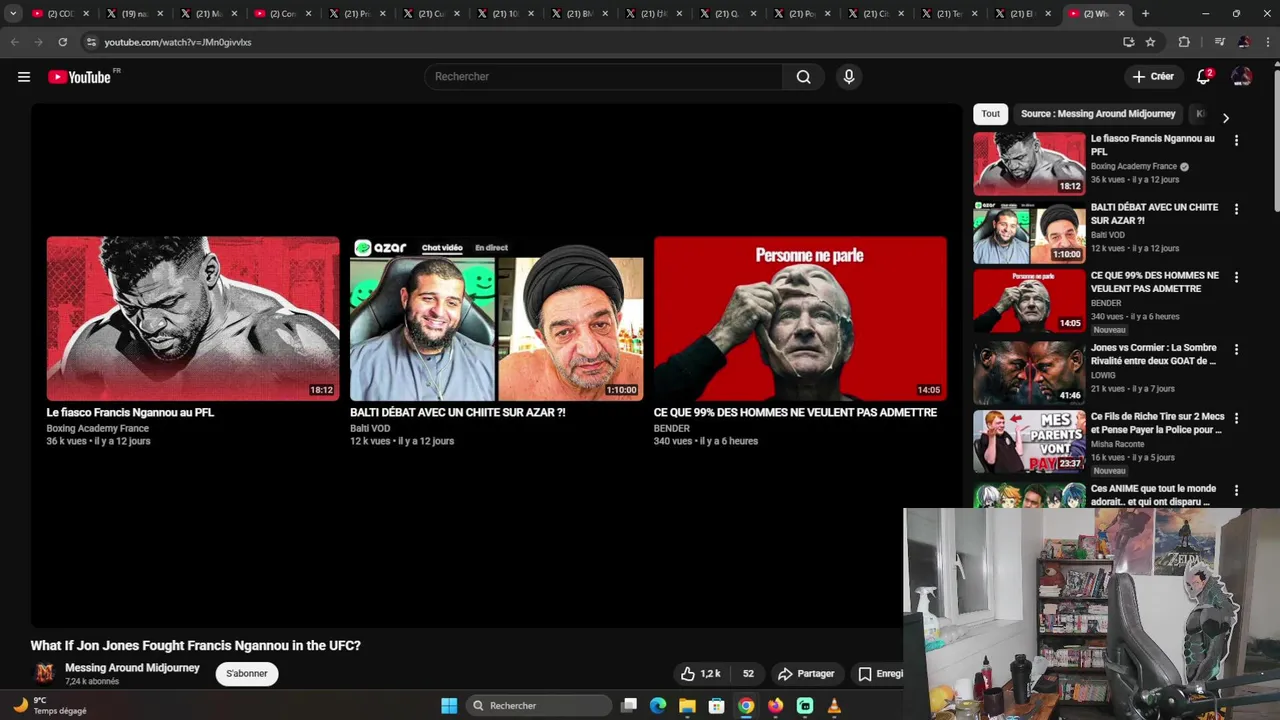Open the YouTube account avatar menu

click(1241, 77)
